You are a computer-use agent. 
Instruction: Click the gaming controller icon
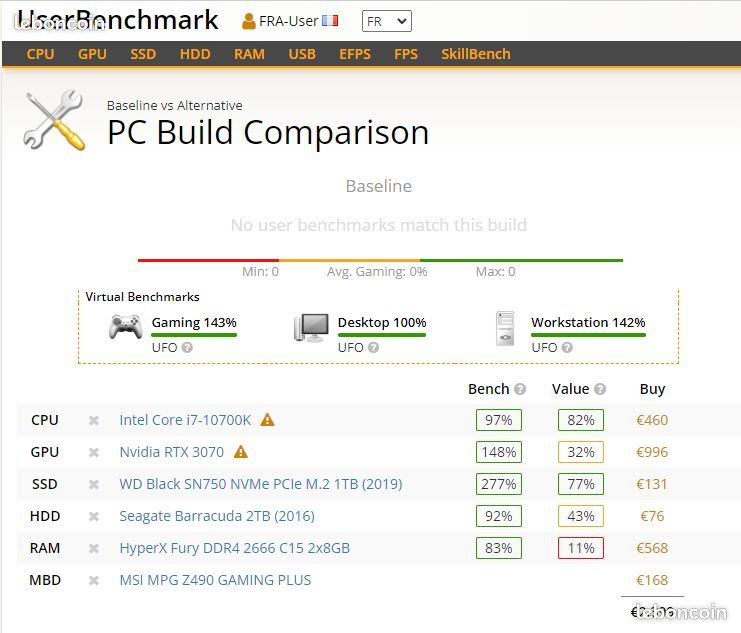coord(126,327)
